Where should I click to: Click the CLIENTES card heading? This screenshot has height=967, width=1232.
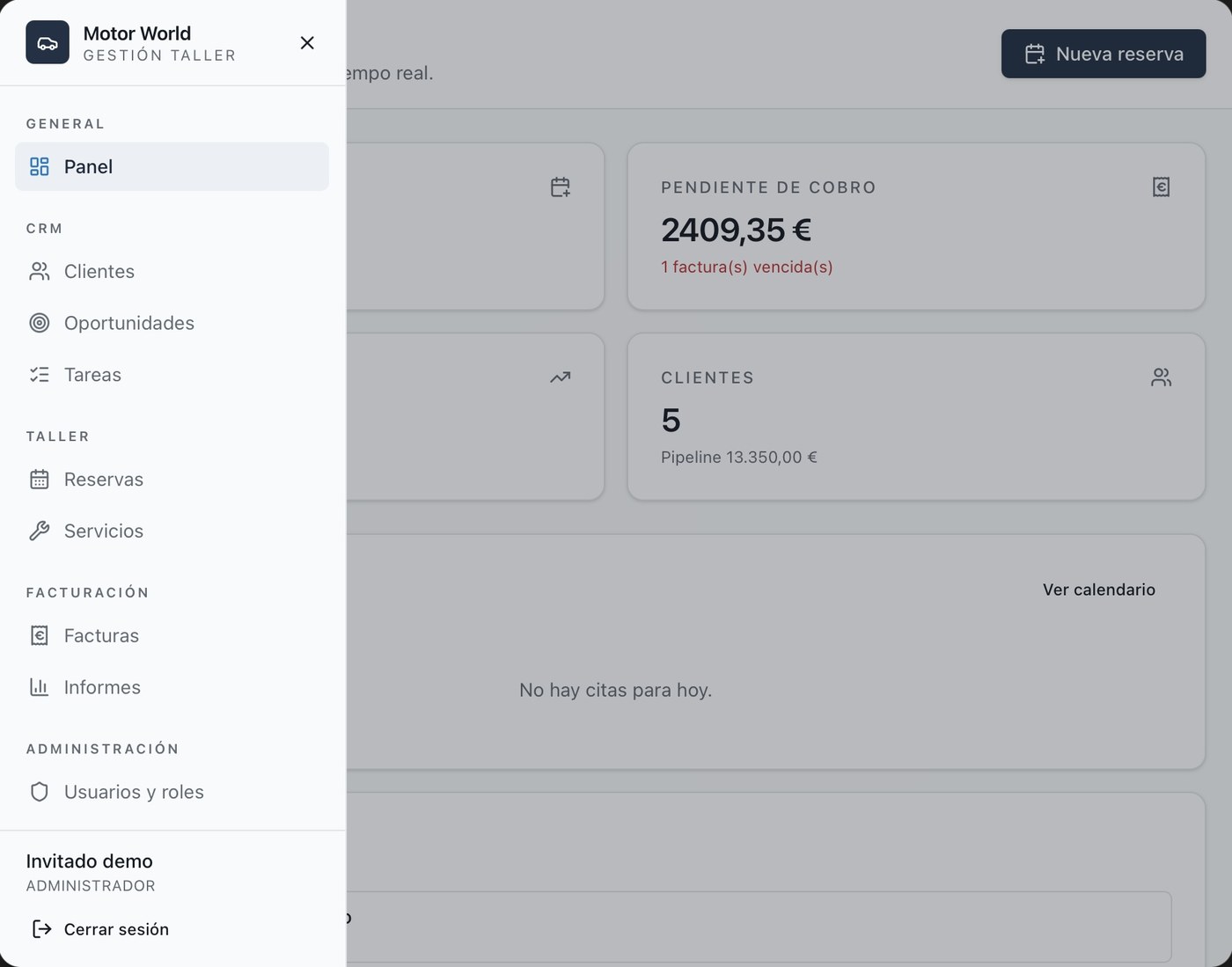[708, 377]
